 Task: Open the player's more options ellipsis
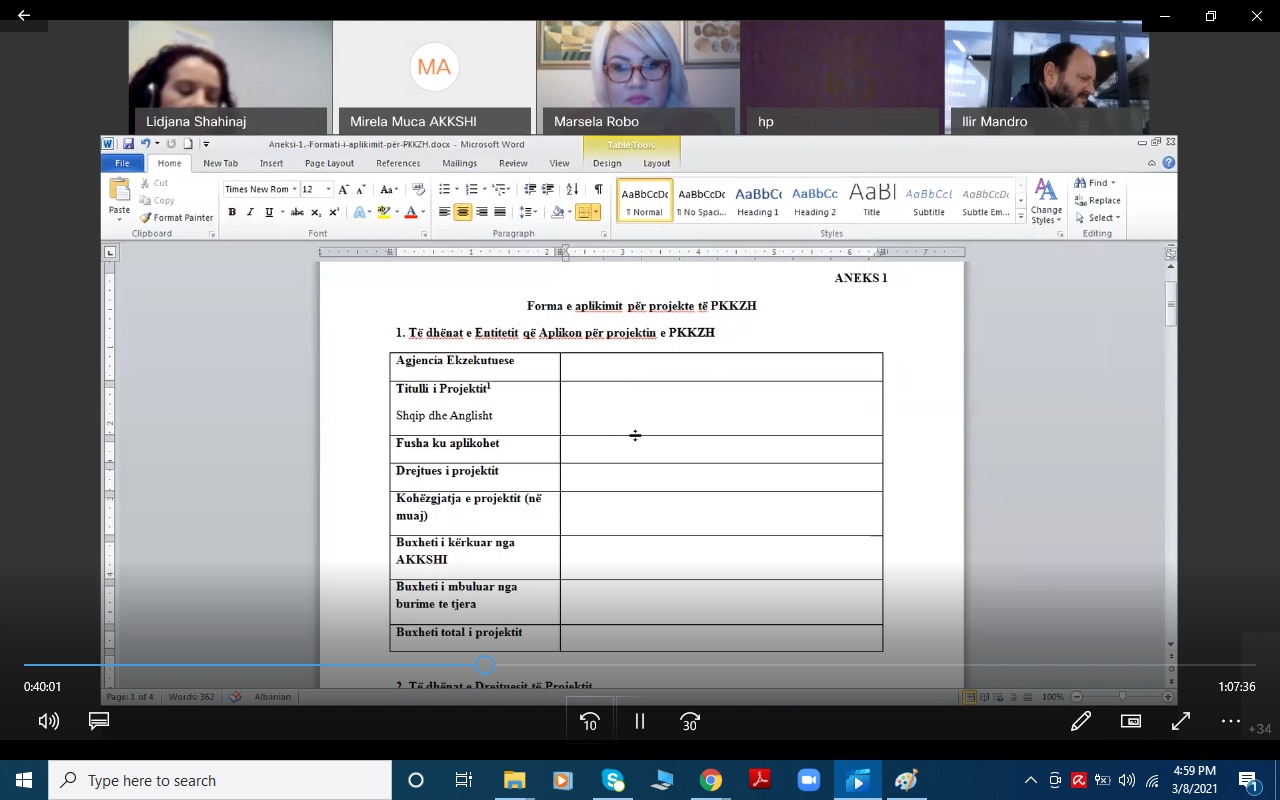click(x=1231, y=721)
